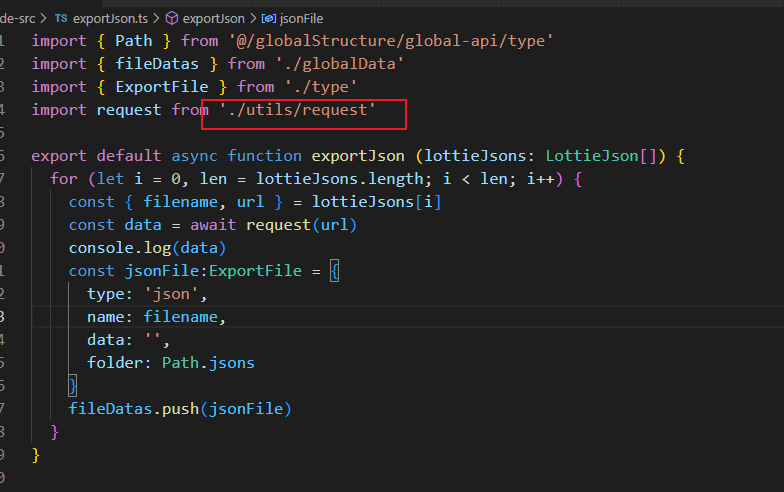This screenshot has height=492, width=784.
Task: Click the async keyword
Action: (x=194, y=156)
